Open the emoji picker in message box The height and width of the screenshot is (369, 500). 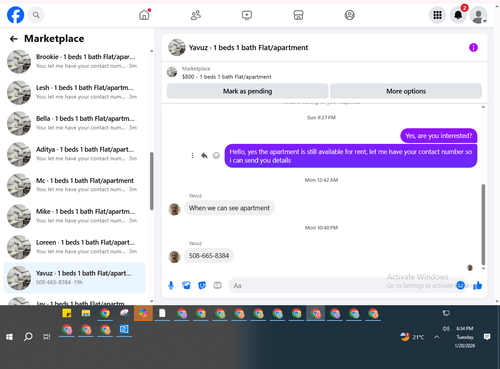[460, 285]
